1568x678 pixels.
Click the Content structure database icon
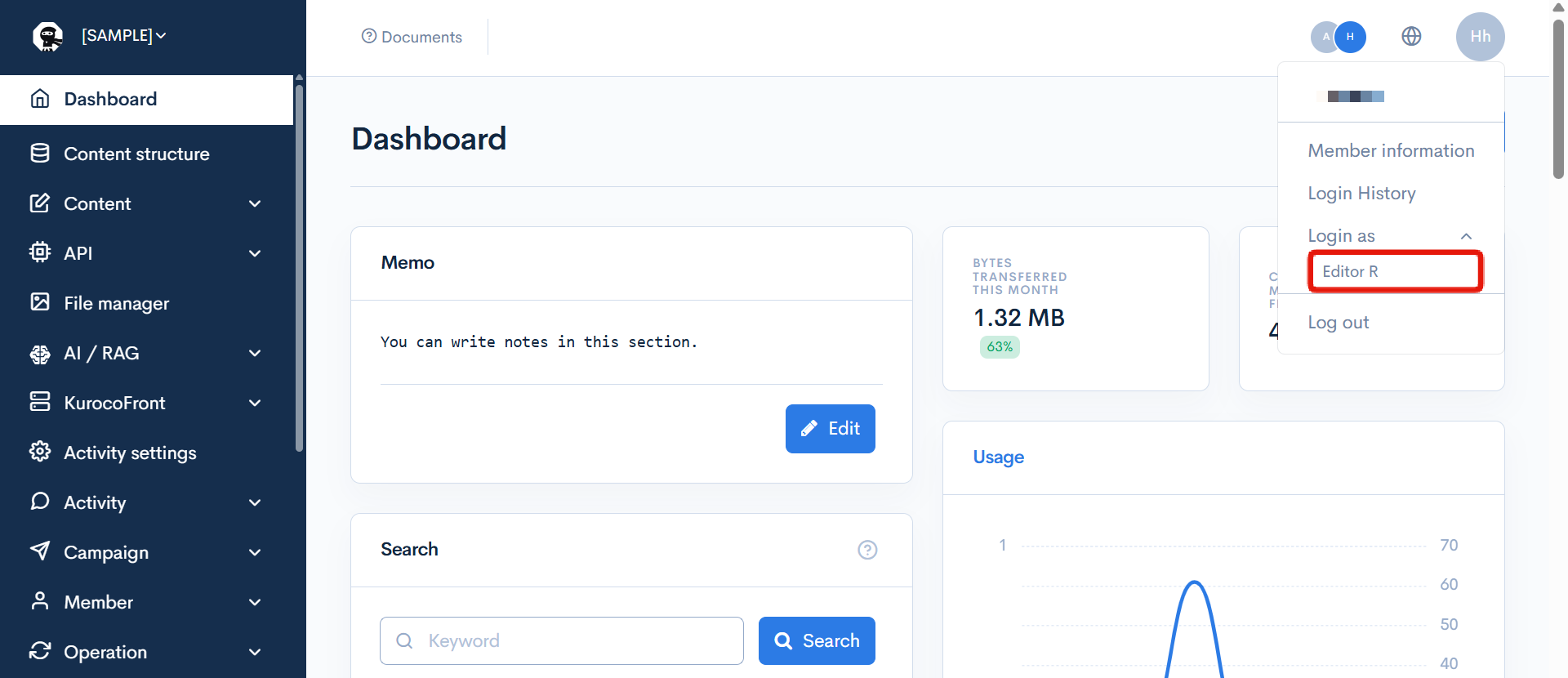click(x=40, y=154)
